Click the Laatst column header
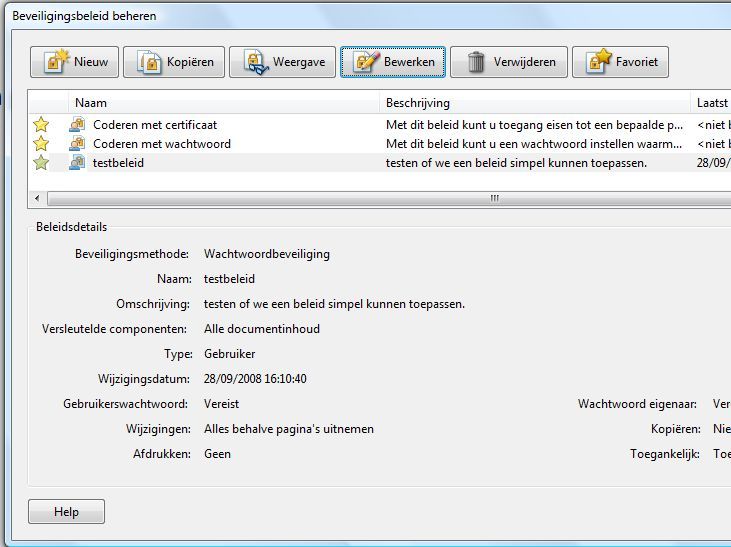 (x=711, y=103)
